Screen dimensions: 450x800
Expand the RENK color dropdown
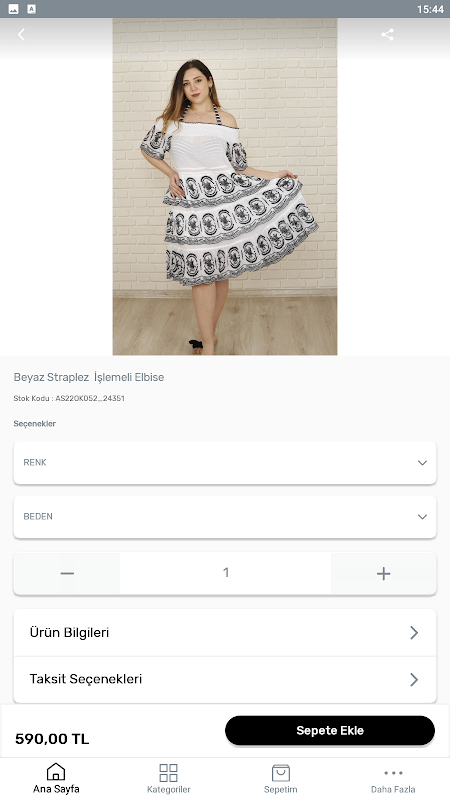(x=225, y=463)
